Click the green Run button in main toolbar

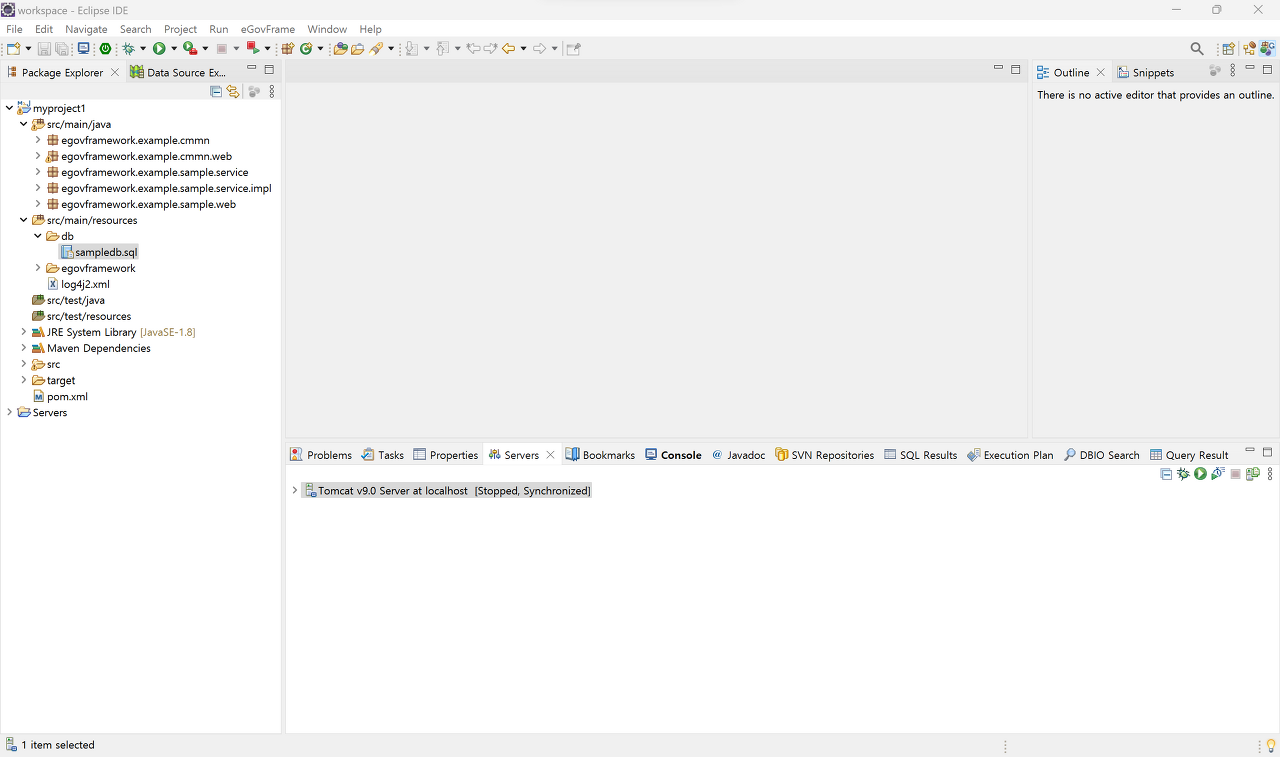159,48
